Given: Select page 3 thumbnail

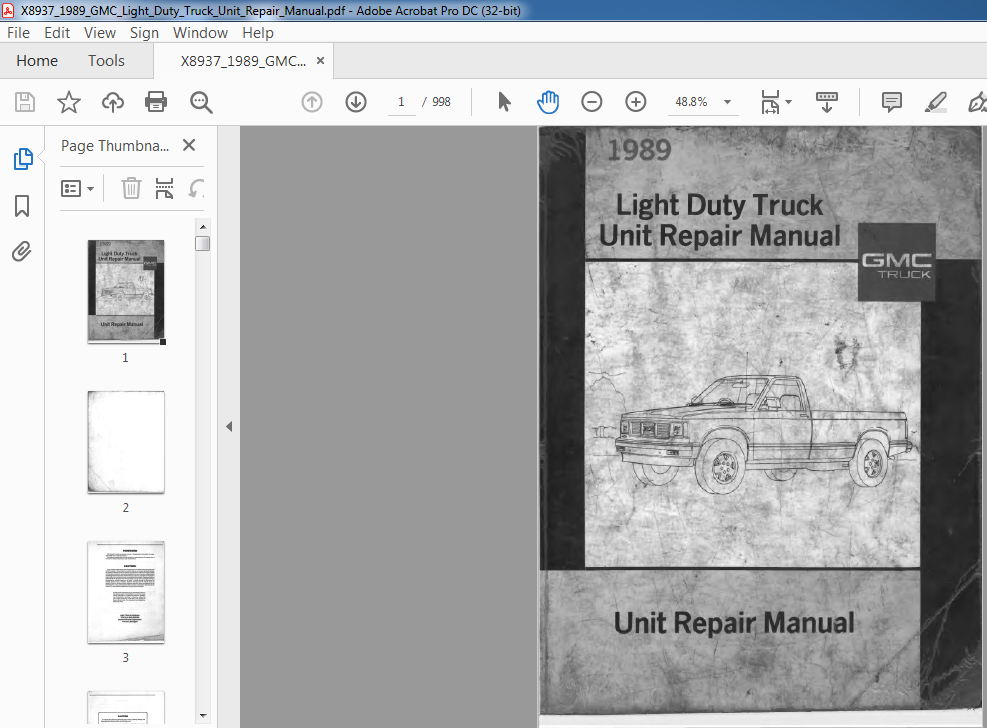Looking at the screenshot, I should point(126,592).
